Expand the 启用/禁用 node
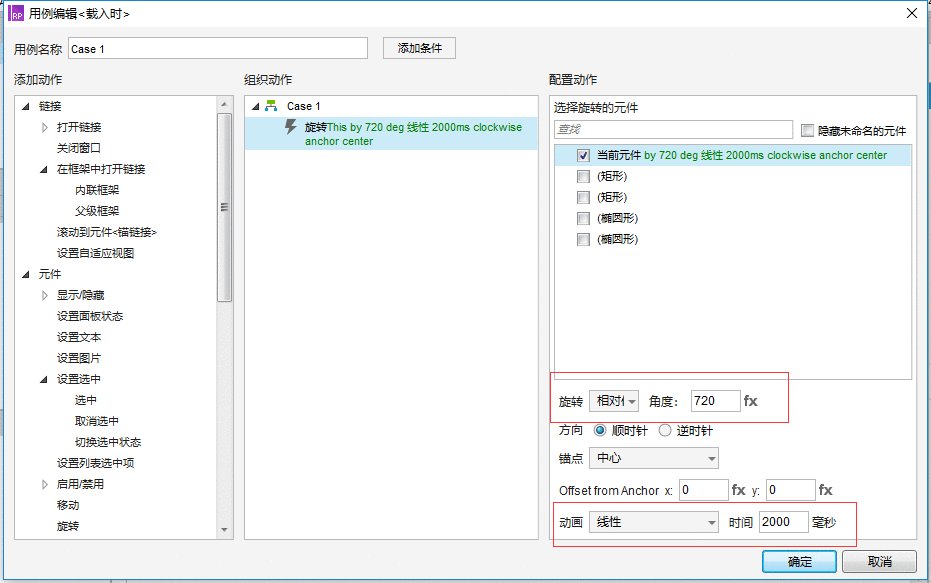 click(x=45, y=484)
